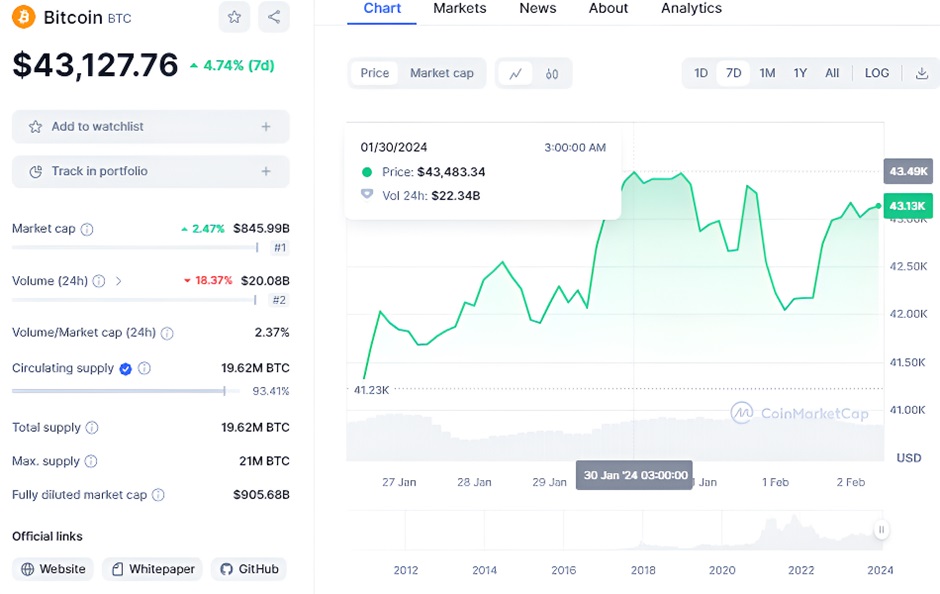Screen dimensions: 940x594
Task: Select the 1M time range
Action: click(x=767, y=73)
